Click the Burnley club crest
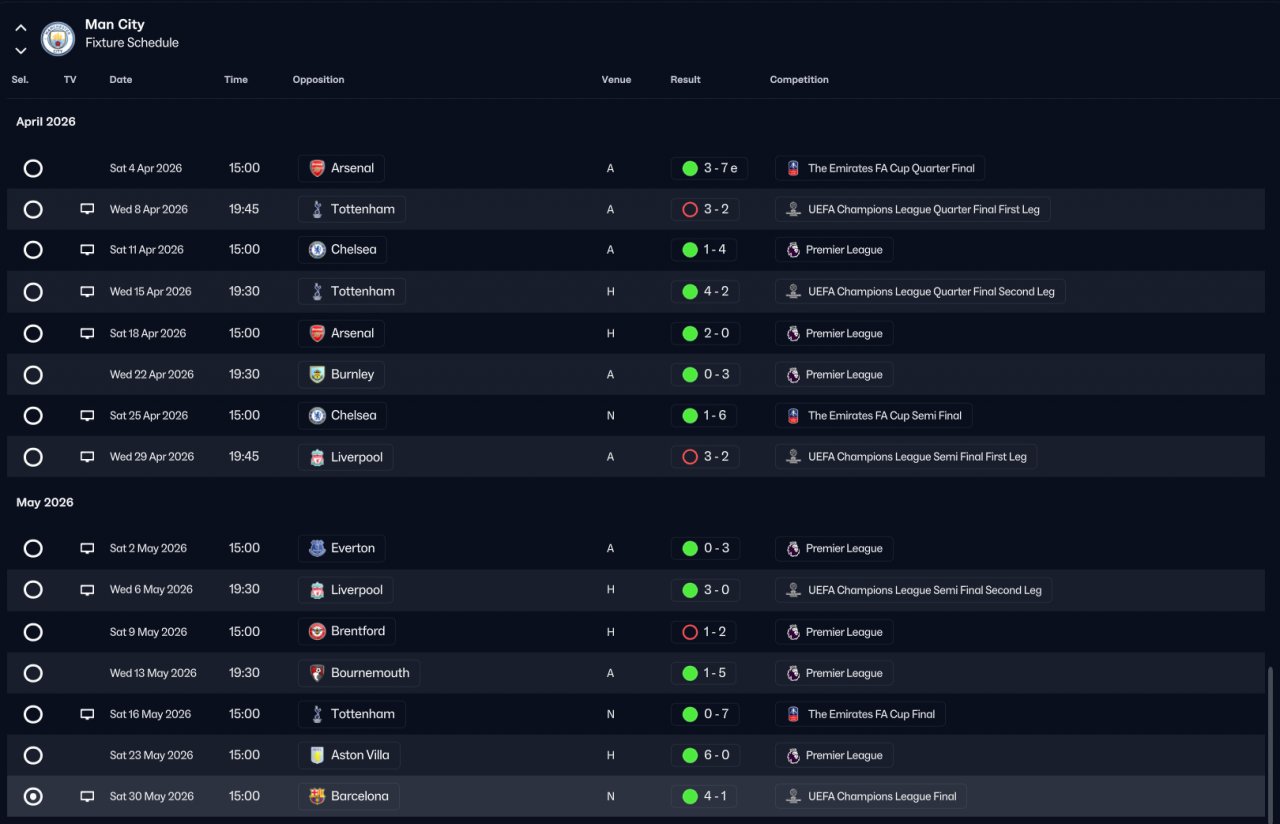 coord(317,374)
